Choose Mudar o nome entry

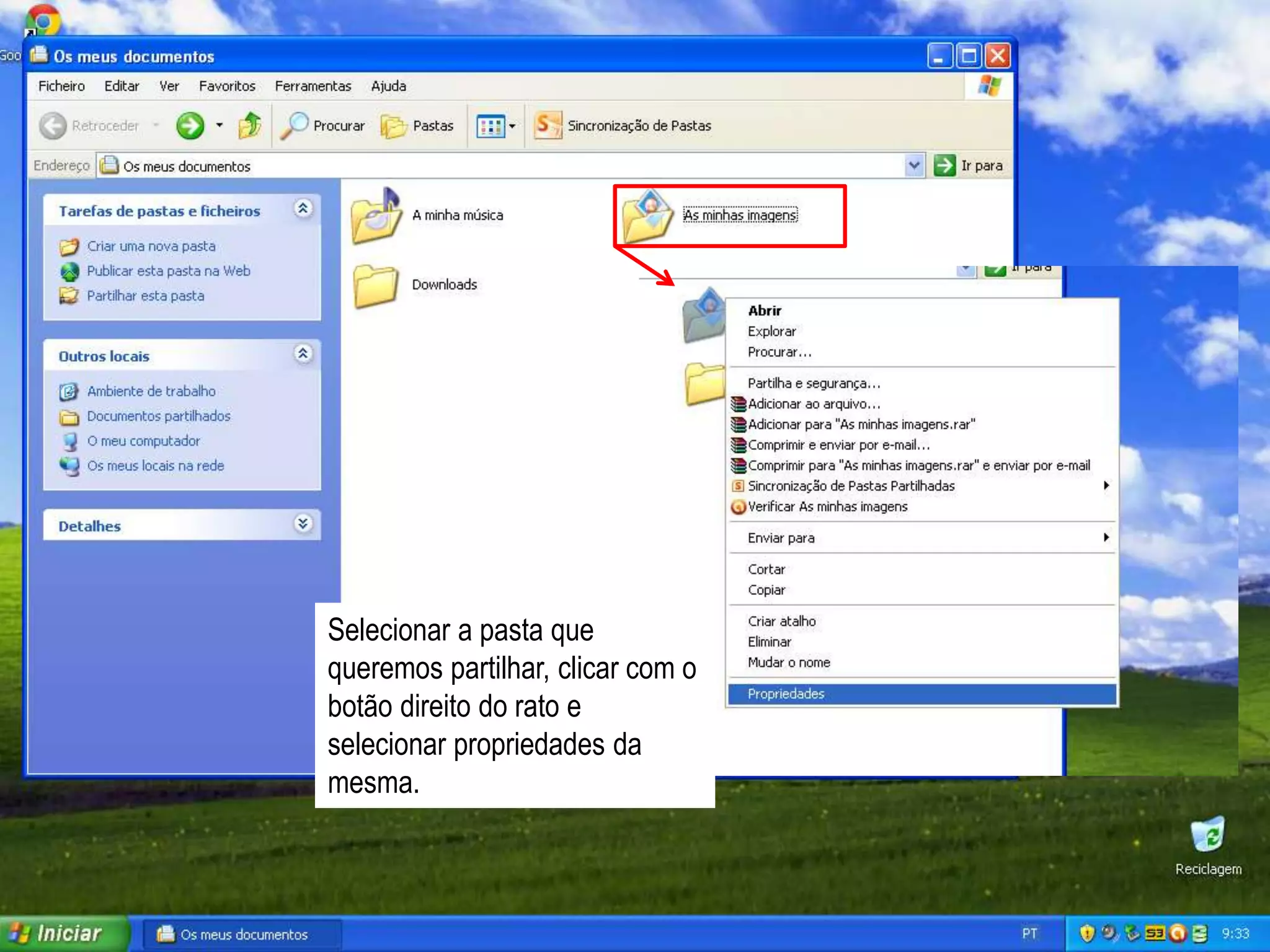921,663
